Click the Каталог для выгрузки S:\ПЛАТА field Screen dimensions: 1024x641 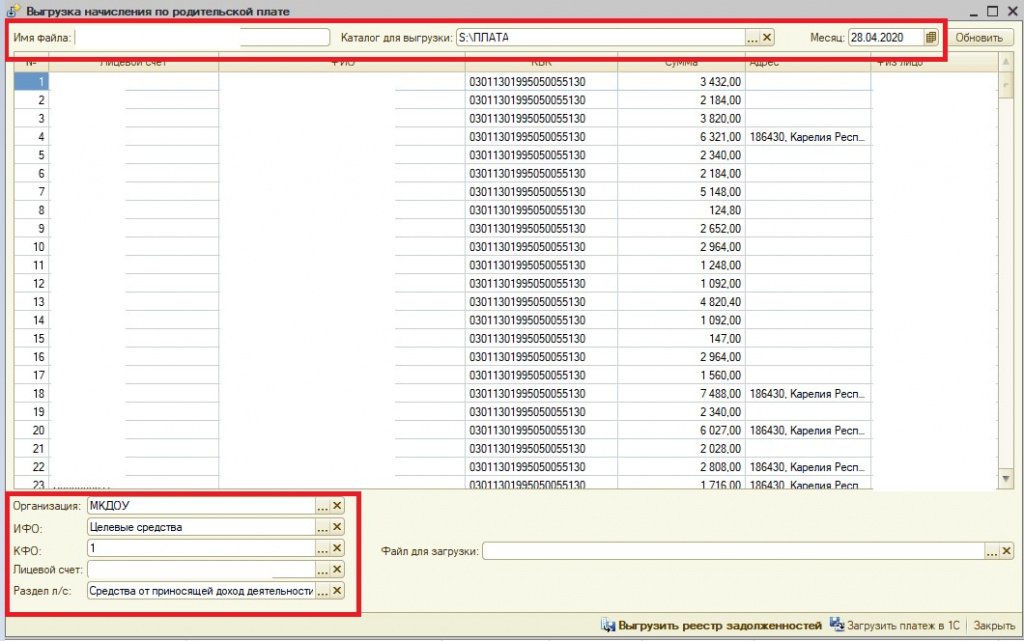coord(601,37)
